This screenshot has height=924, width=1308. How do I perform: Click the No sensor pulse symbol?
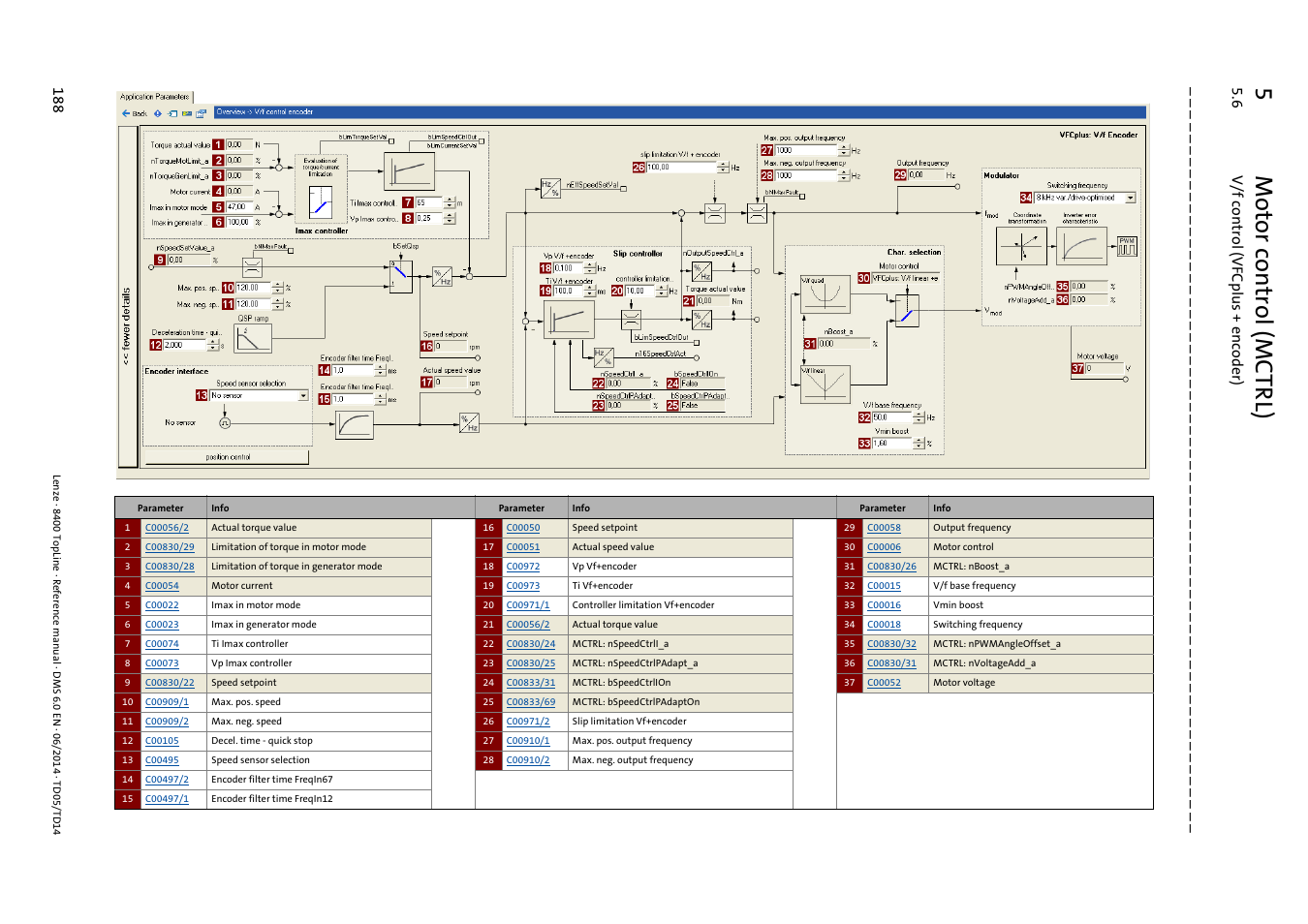(225, 422)
